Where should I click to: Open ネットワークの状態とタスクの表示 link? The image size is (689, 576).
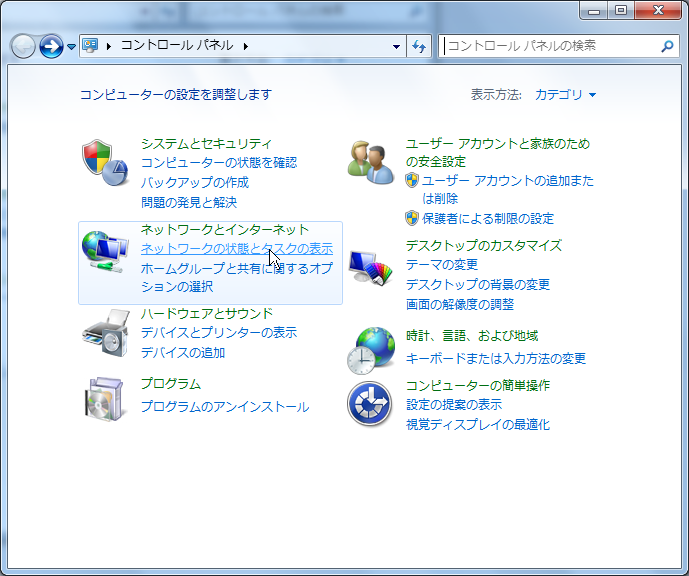237,249
